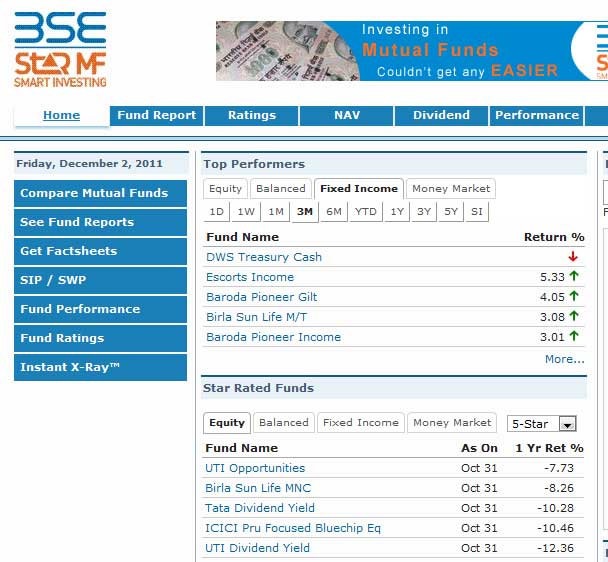Viewport: 608px width, 562px height.
Task: Click the -7.73 return for UTI Opportunities
Action: pyautogui.click(x=559, y=468)
